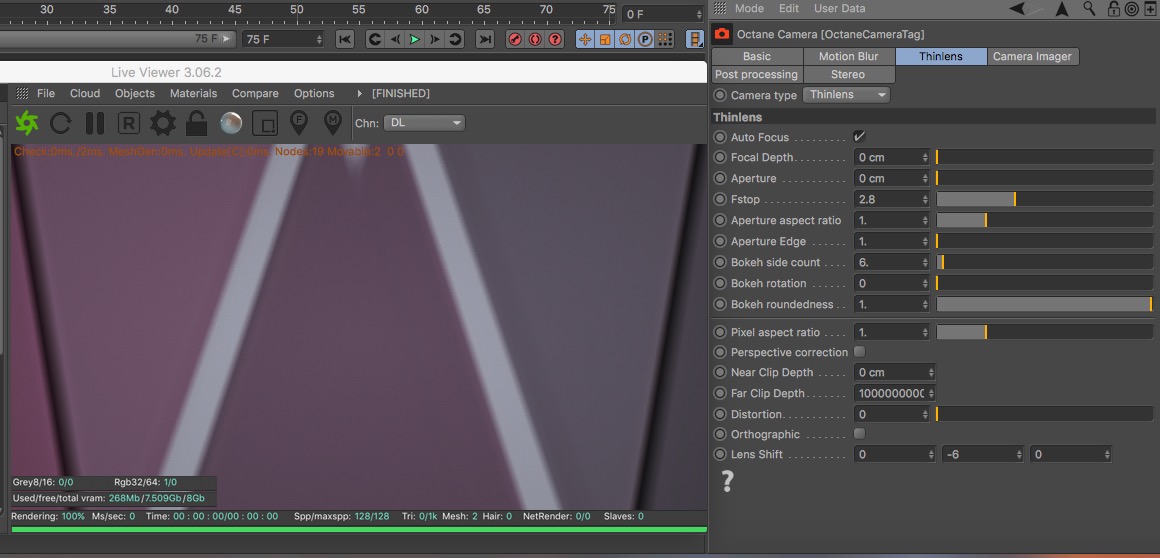Activate the pick focus F marker
Screen dimensions: 1160x558
(299, 123)
